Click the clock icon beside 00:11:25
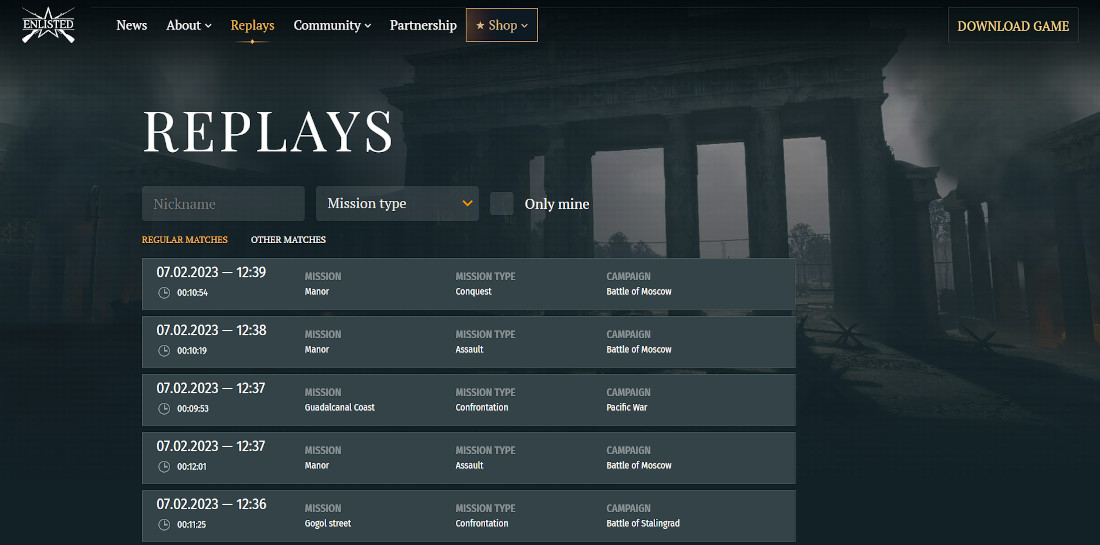Screen dimensions: 1100x545 click(164, 524)
